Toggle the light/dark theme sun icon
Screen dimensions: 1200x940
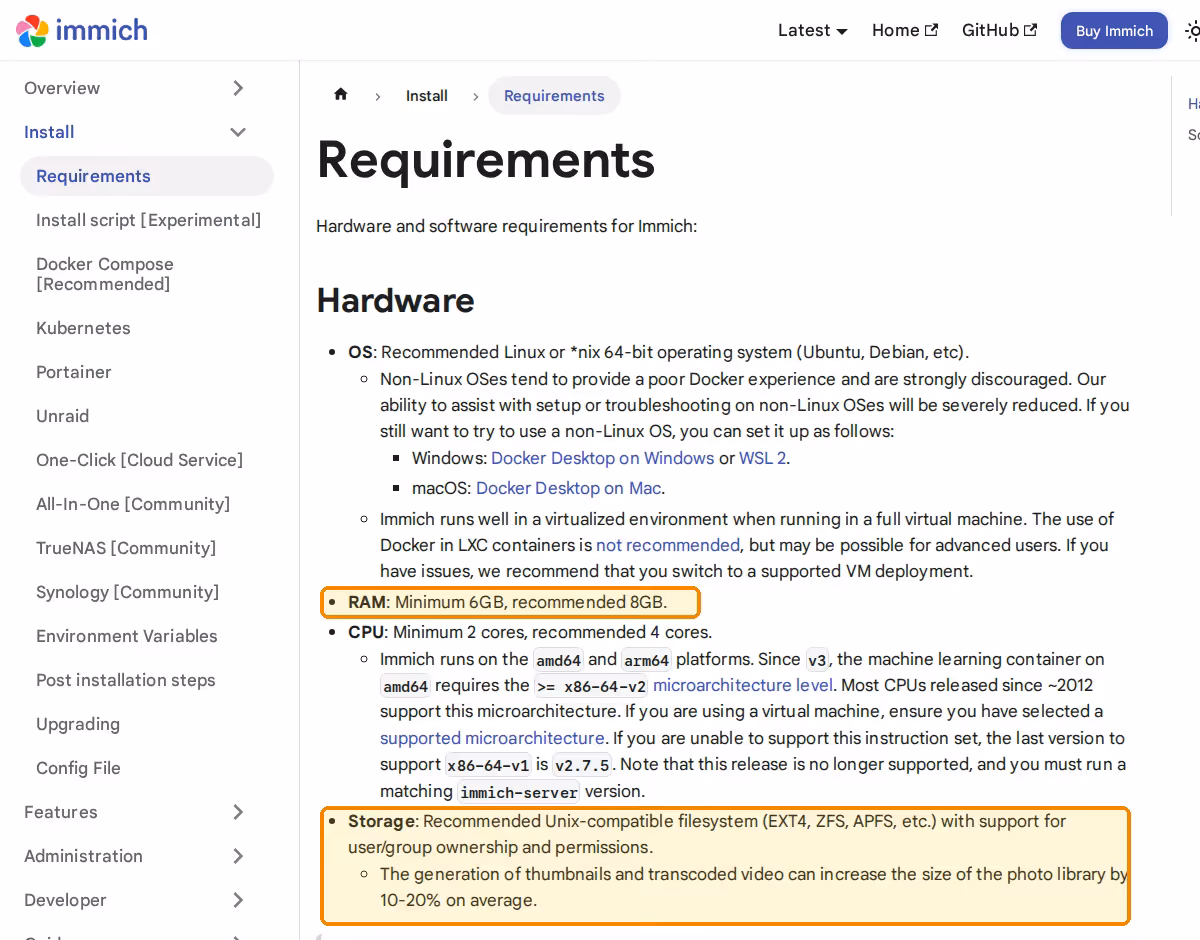point(1192,31)
